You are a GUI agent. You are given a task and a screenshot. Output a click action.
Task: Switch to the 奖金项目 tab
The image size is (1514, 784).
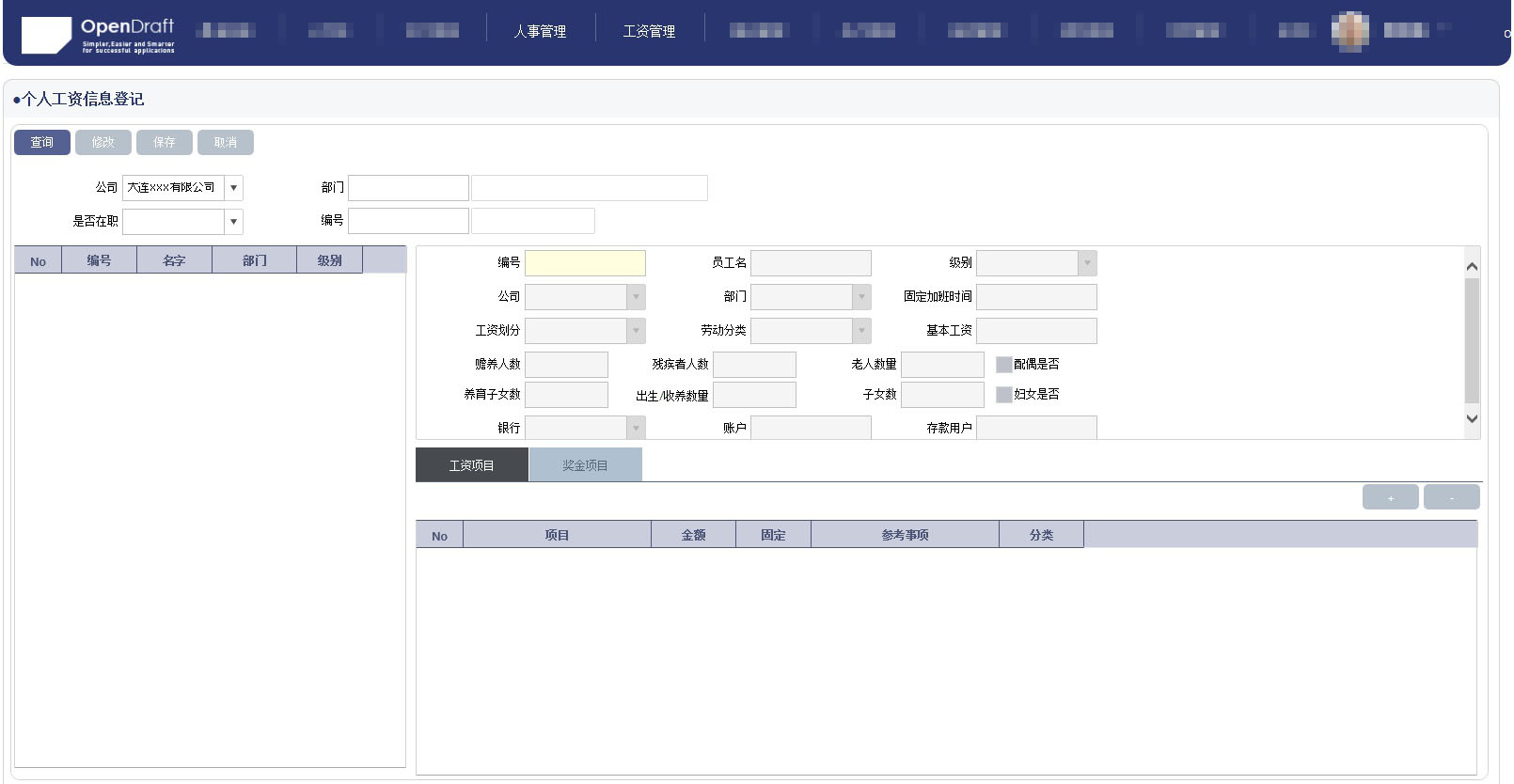point(585,465)
